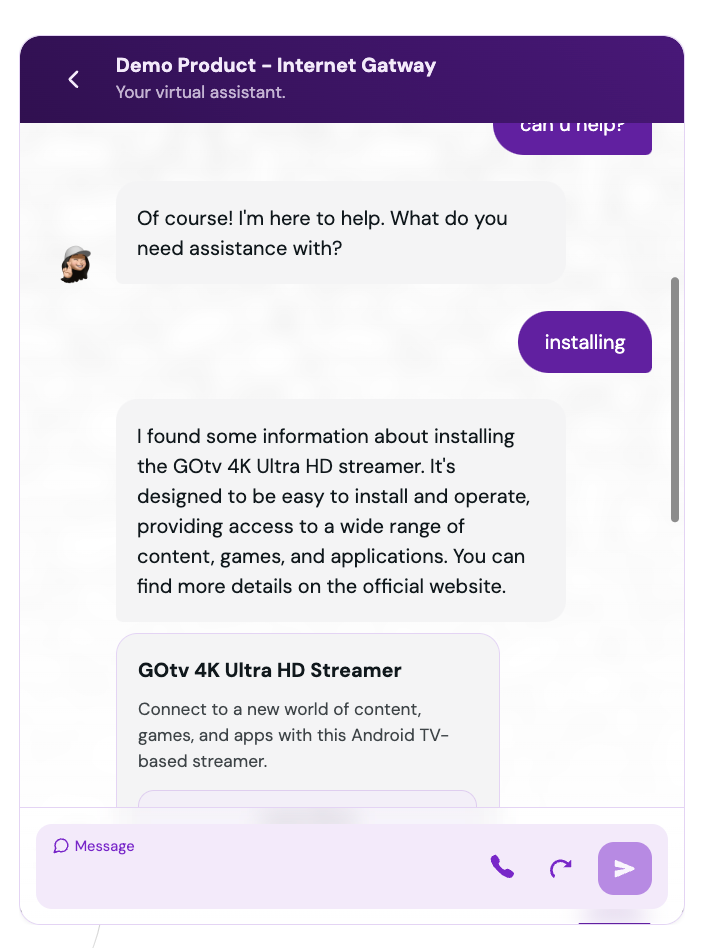The height and width of the screenshot is (948, 702).
Task: Click the "Of course! I'm here to help" reply
Action: tap(340, 233)
